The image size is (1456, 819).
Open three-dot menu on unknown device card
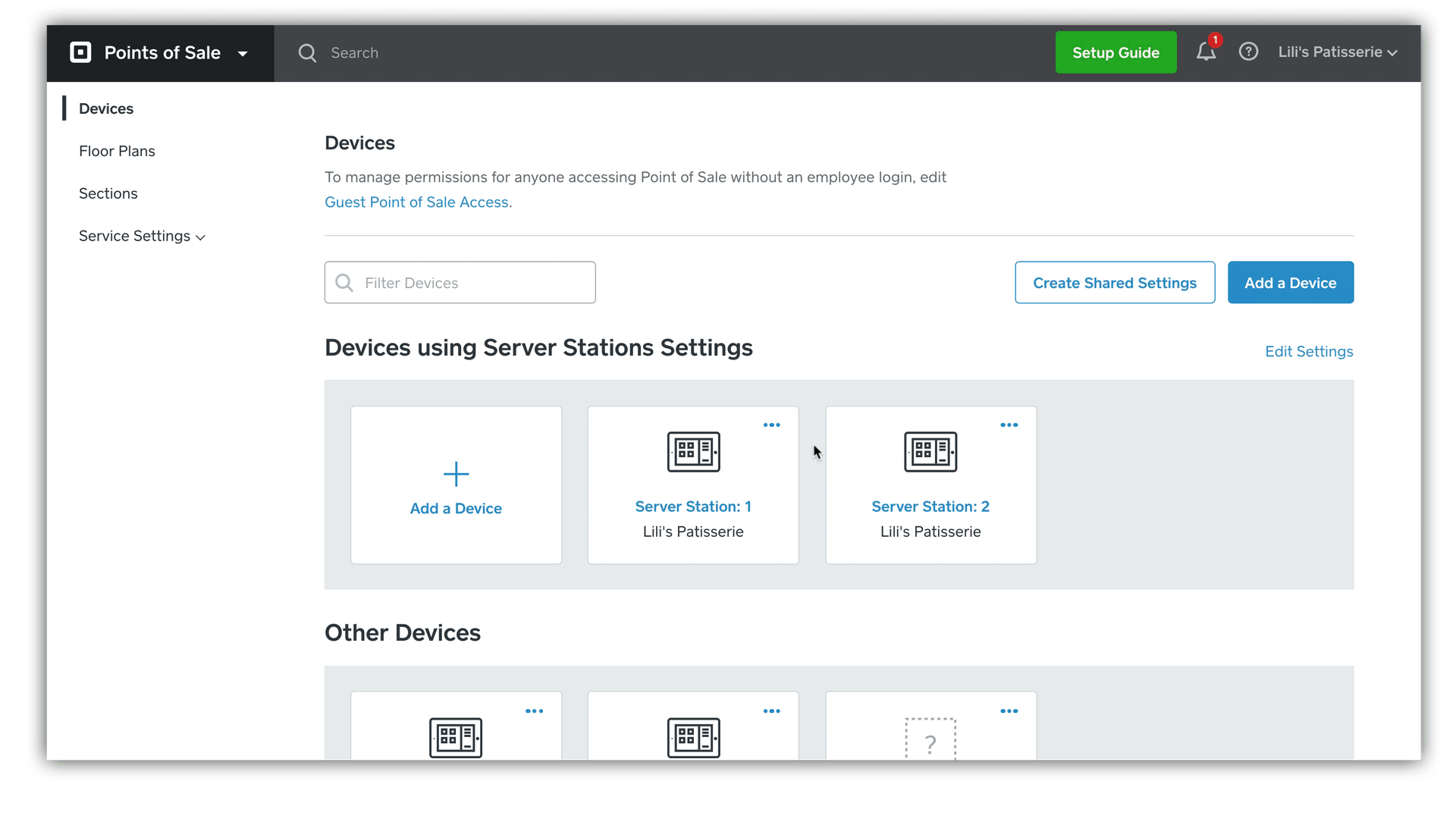pos(1009,711)
